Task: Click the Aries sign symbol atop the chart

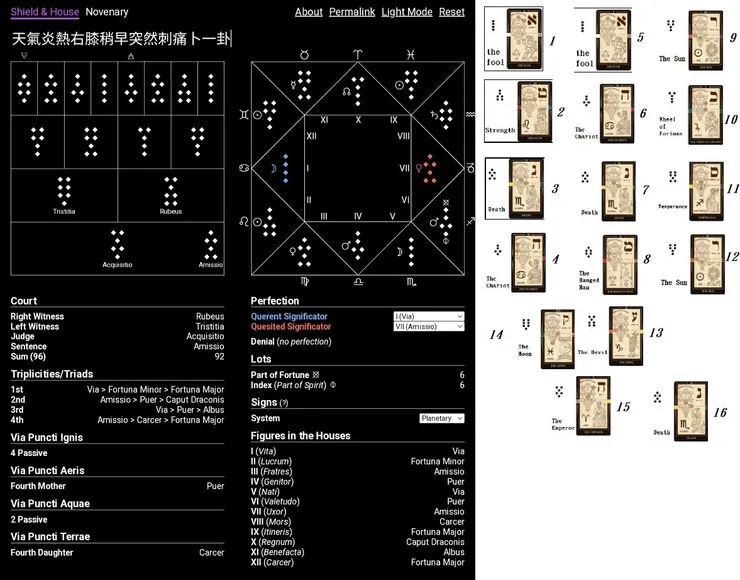Action: pyautogui.click(x=358, y=55)
